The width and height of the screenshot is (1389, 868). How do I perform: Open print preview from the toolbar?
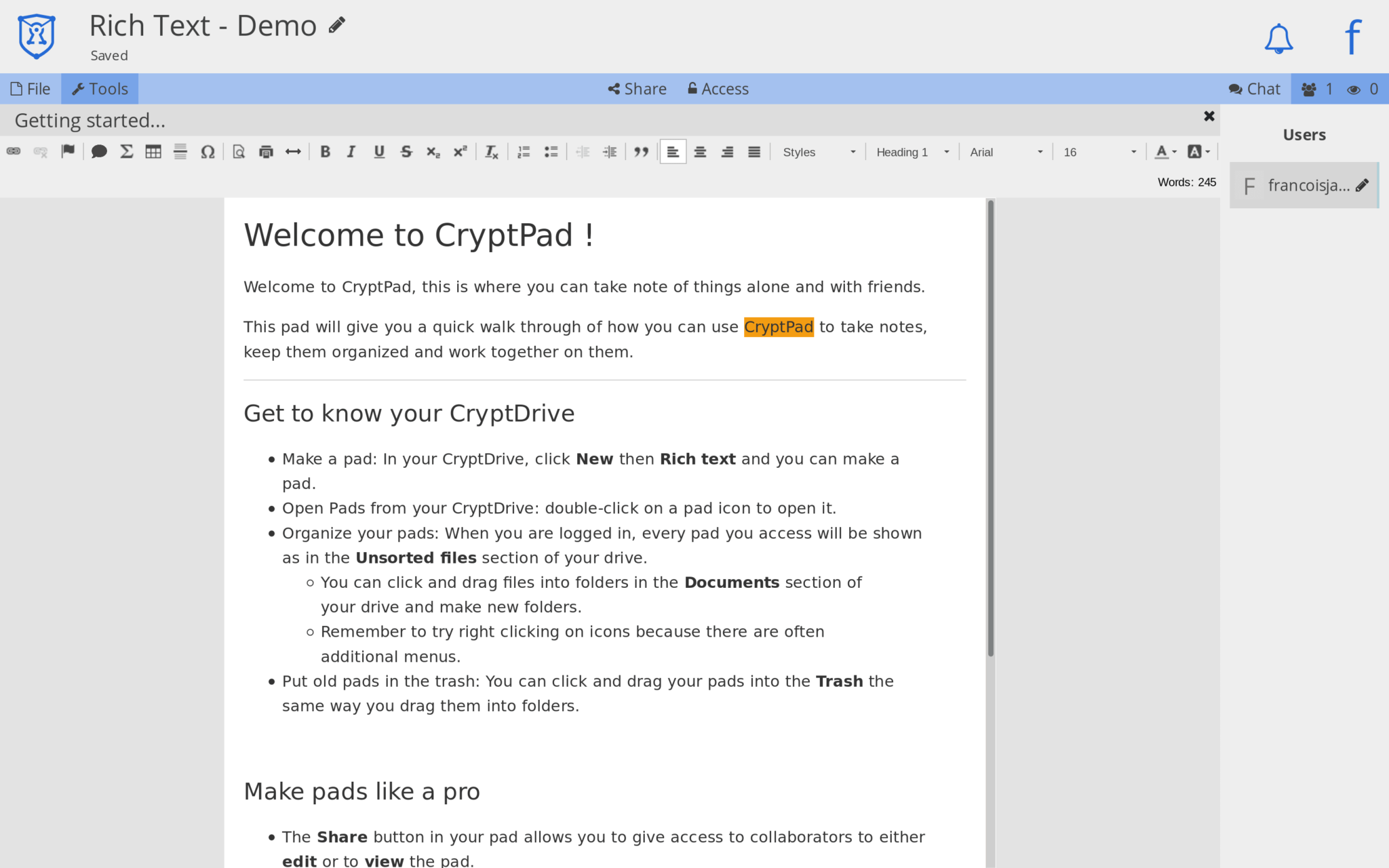(x=237, y=151)
